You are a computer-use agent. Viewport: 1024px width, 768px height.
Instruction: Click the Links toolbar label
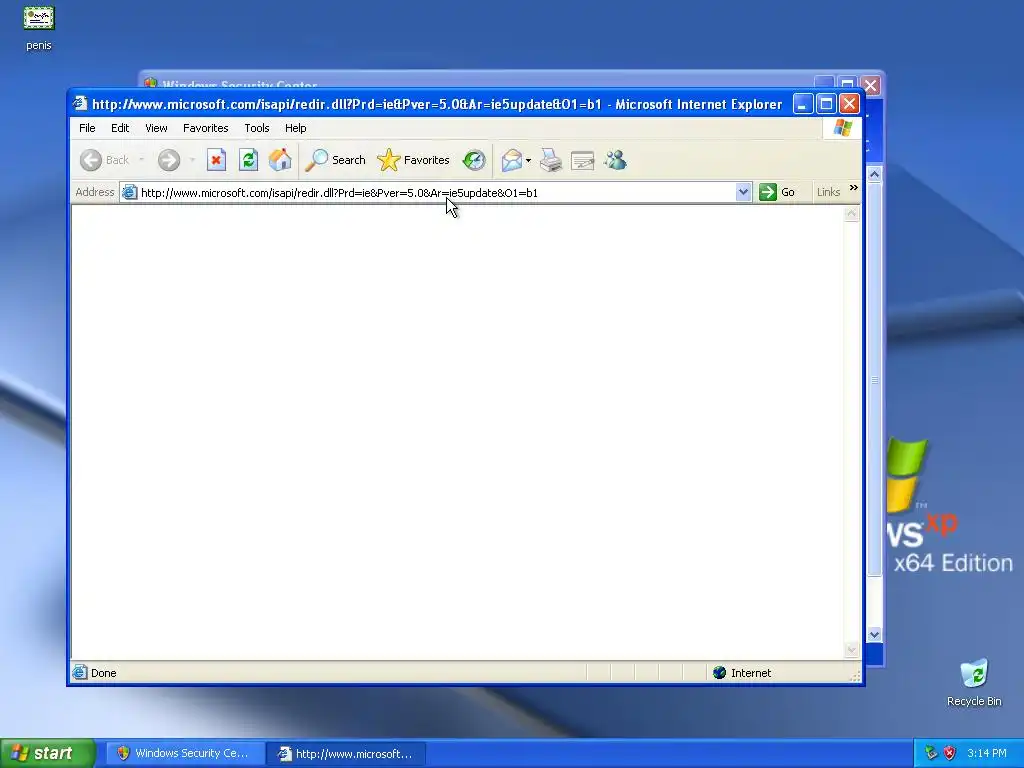(828, 192)
